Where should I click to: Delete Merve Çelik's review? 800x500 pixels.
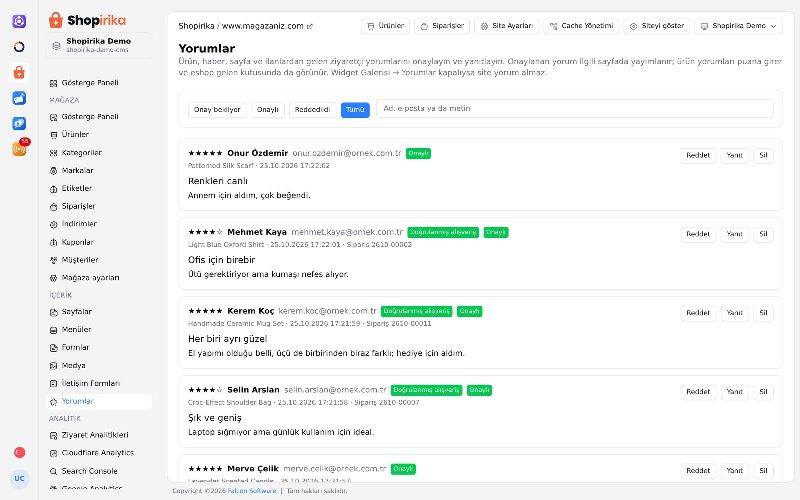[x=763, y=471]
